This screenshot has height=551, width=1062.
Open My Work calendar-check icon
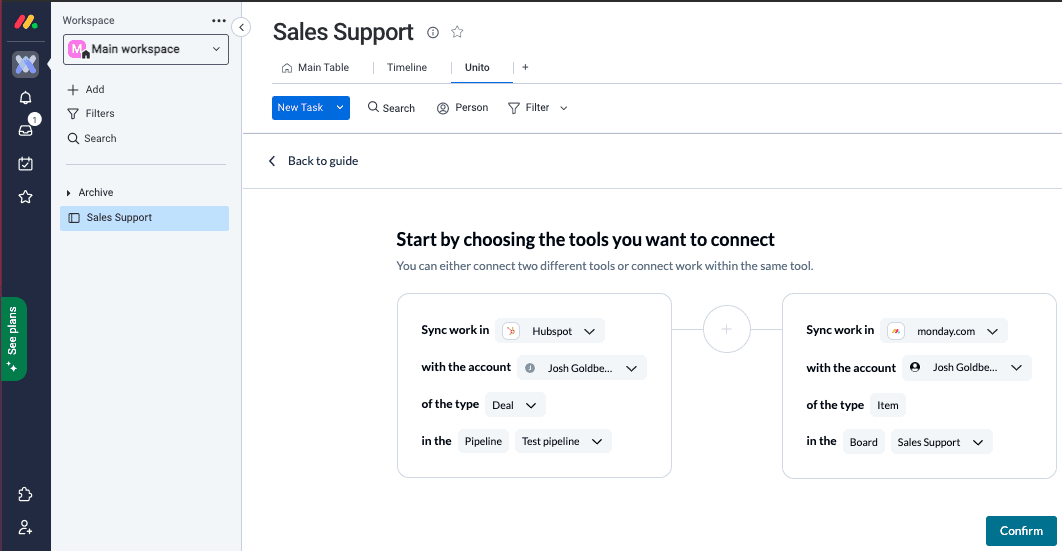click(x=25, y=163)
